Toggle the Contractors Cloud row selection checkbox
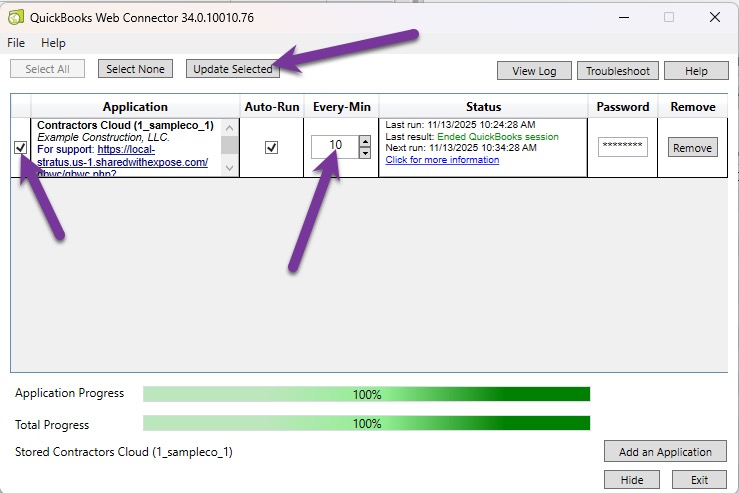Screen dimensions: 739x493 click(x=20, y=148)
